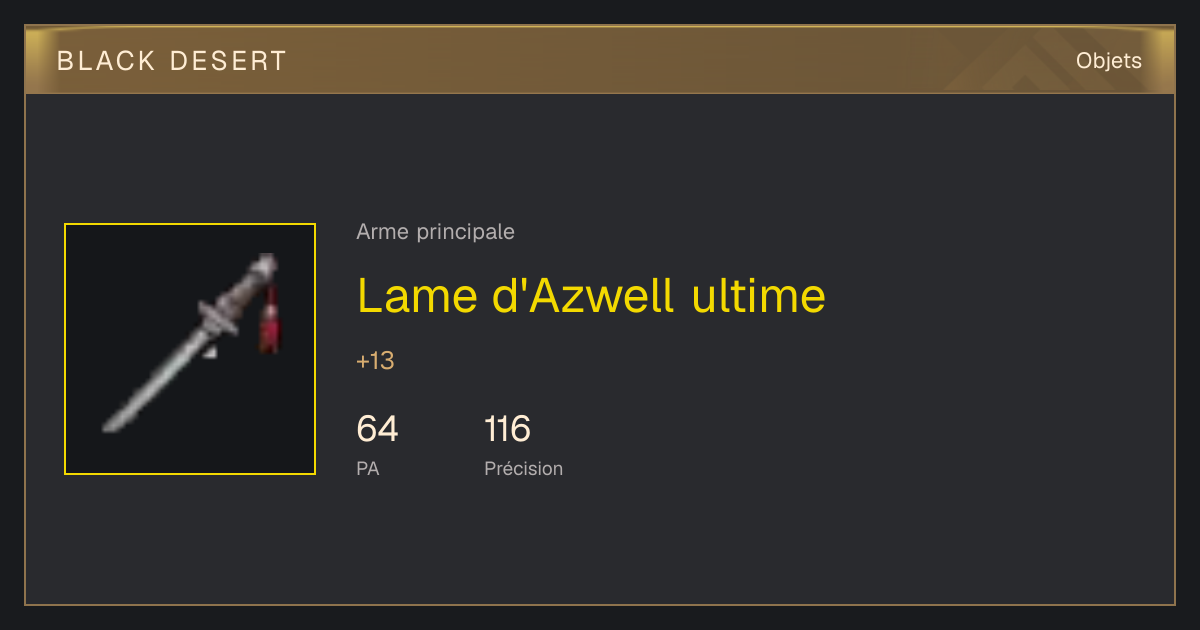
Task: Select the +13 enhancement level
Action: tap(375, 361)
